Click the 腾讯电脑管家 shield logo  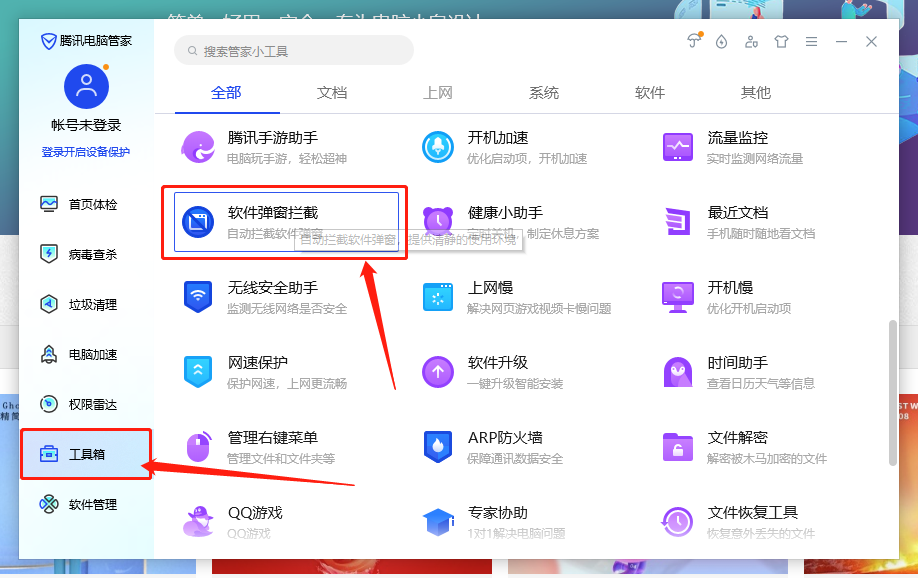[x=48, y=41]
